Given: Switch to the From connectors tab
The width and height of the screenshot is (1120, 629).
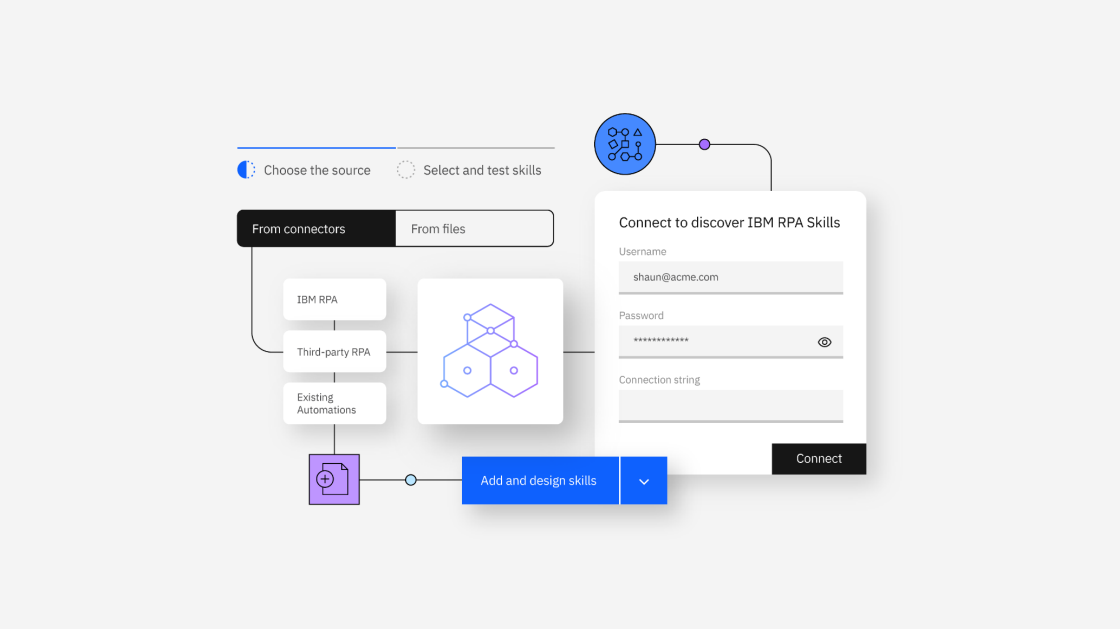Looking at the screenshot, I should [316, 228].
